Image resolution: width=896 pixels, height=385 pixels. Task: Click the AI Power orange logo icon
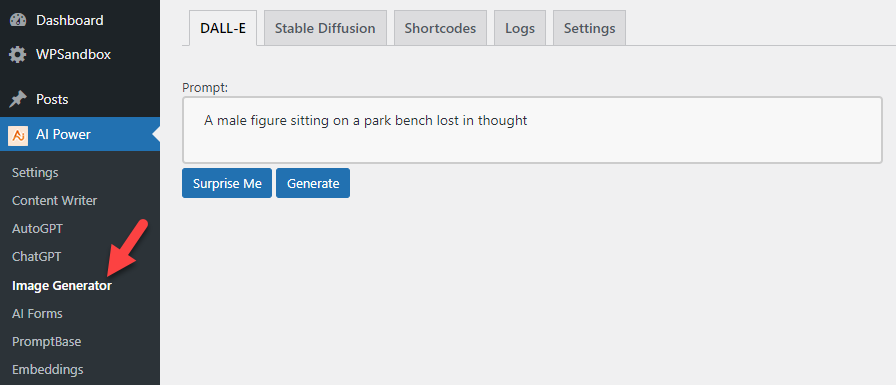(18, 135)
